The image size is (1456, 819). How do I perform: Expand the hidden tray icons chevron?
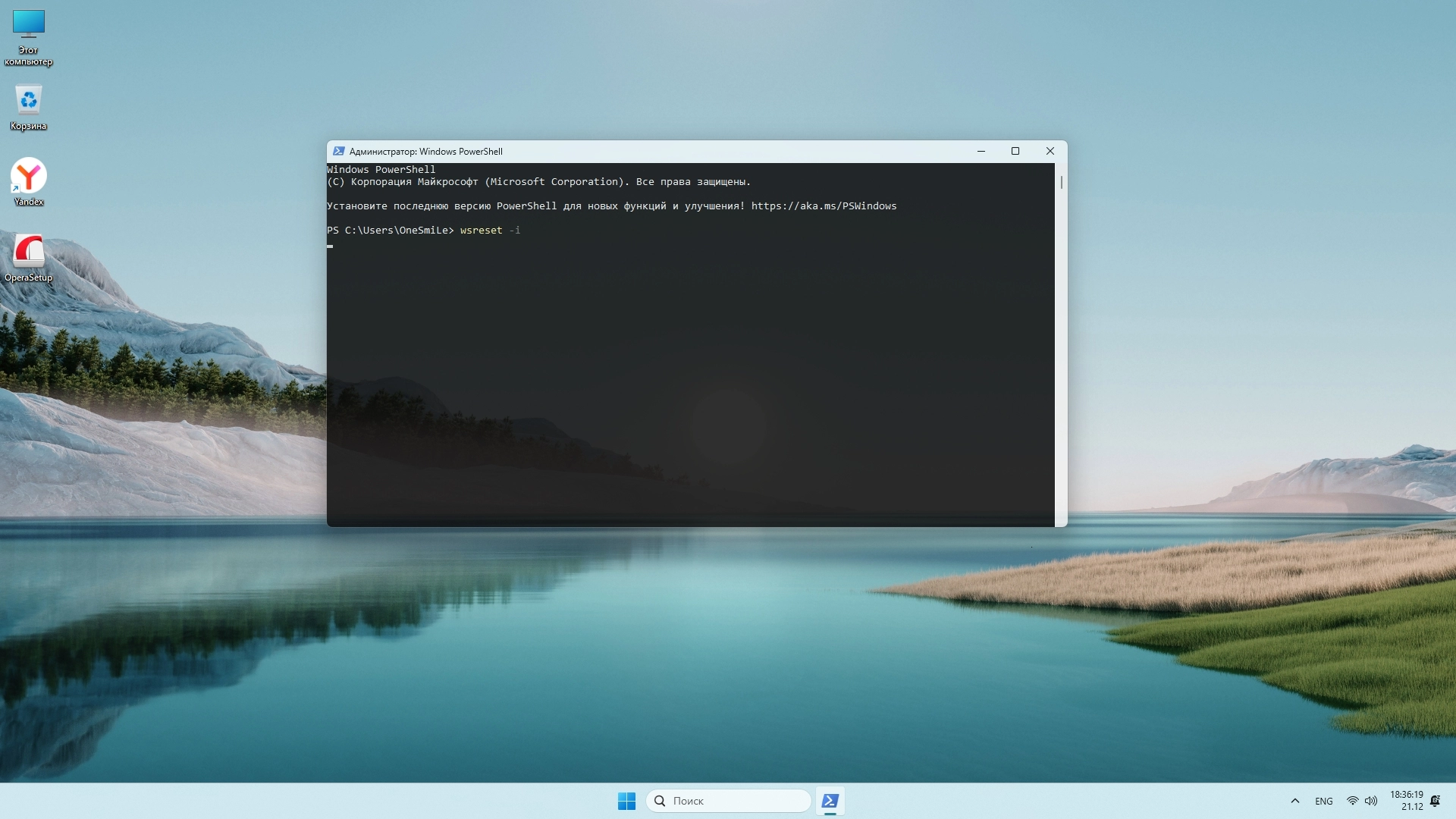pos(1295,801)
